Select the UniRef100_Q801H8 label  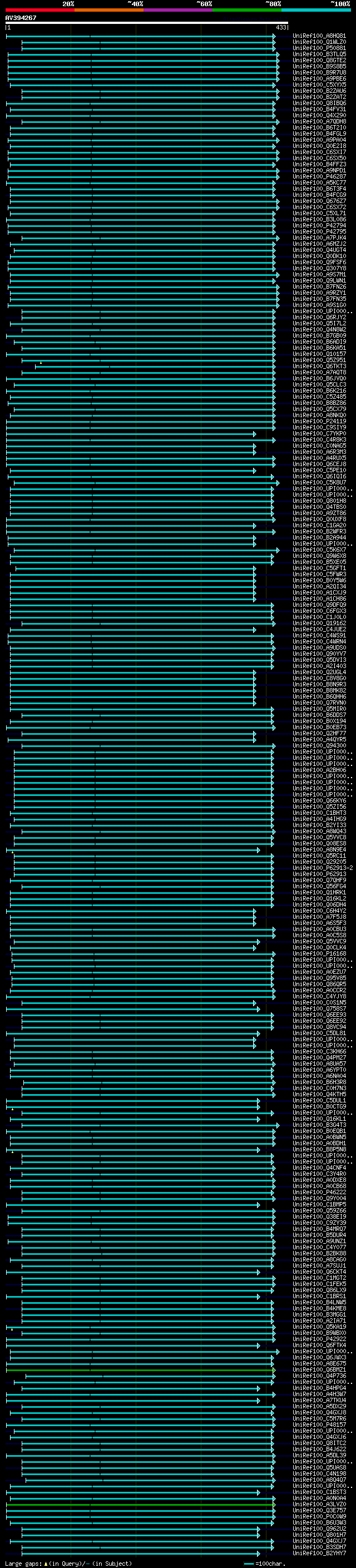point(319,501)
